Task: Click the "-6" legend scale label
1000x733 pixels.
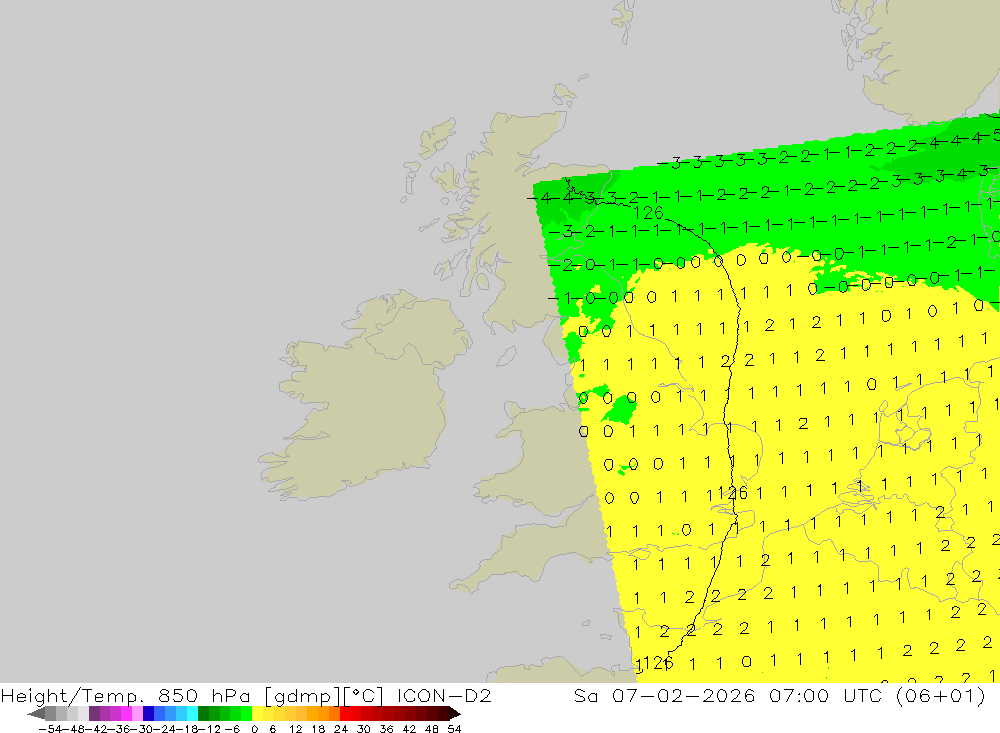Action: click(232, 729)
